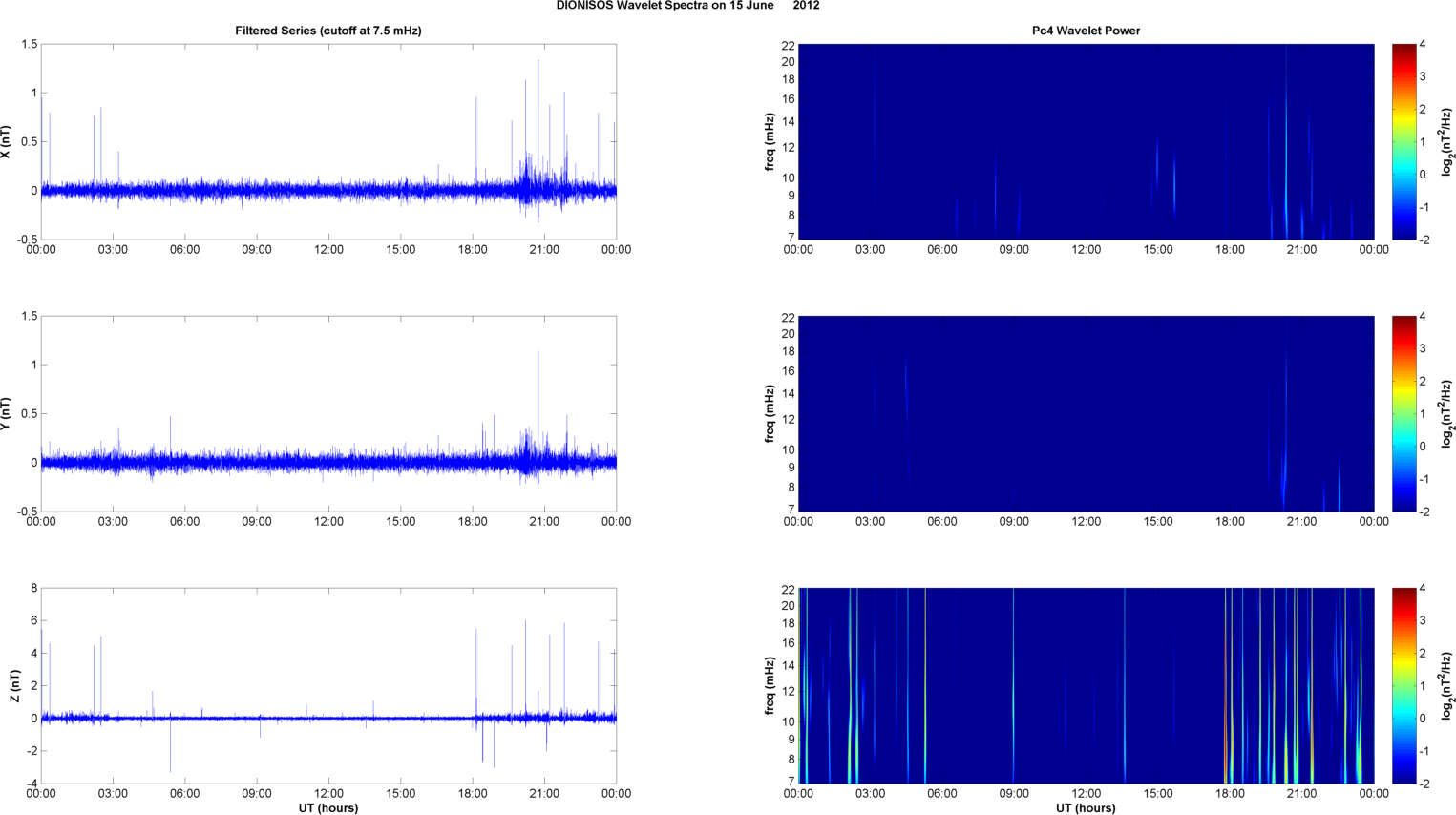Click 'freq (mHz)' label of top spectrogram

point(769,142)
